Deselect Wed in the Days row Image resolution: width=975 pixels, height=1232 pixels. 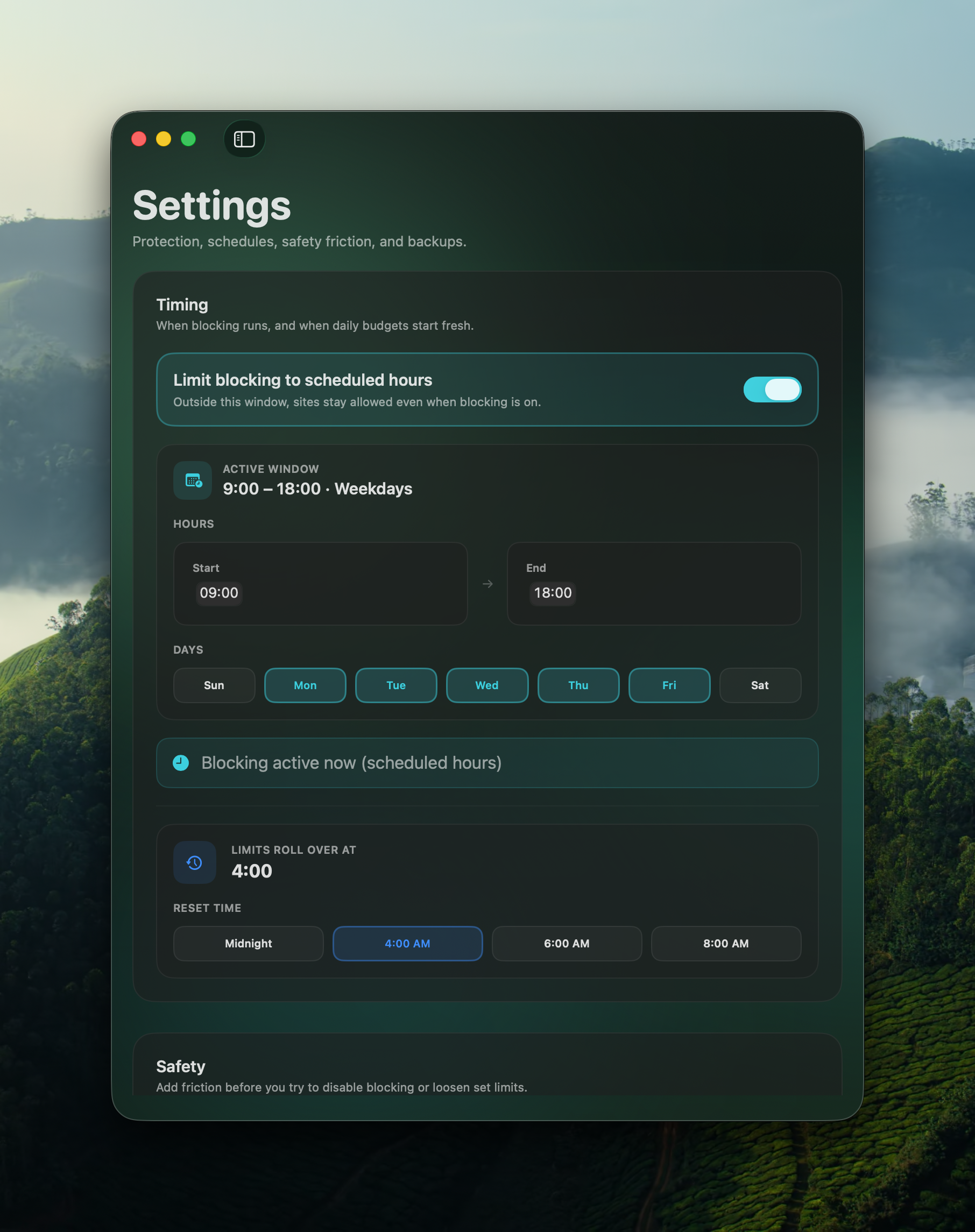click(487, 685)
